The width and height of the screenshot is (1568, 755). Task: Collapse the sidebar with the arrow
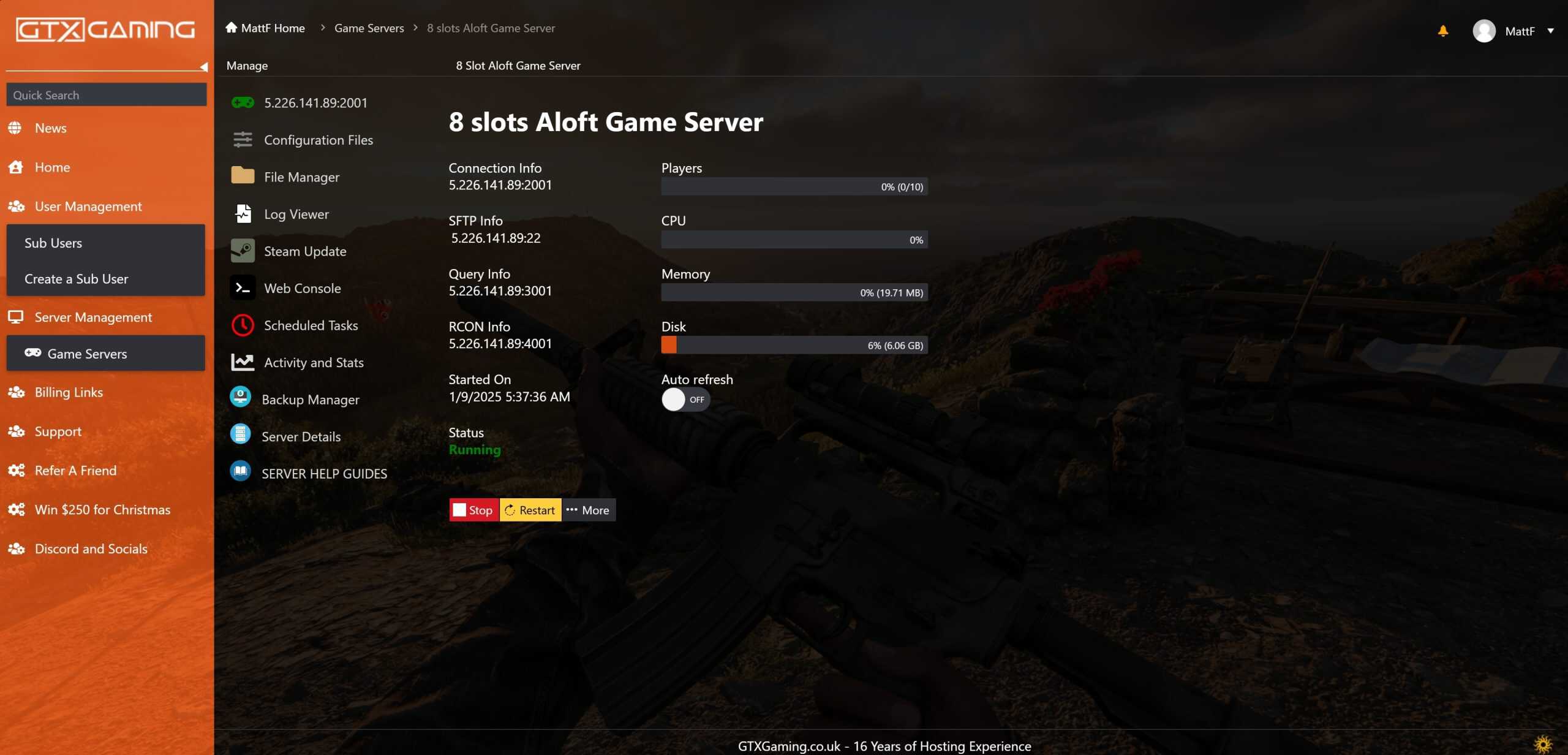(204, 67)
